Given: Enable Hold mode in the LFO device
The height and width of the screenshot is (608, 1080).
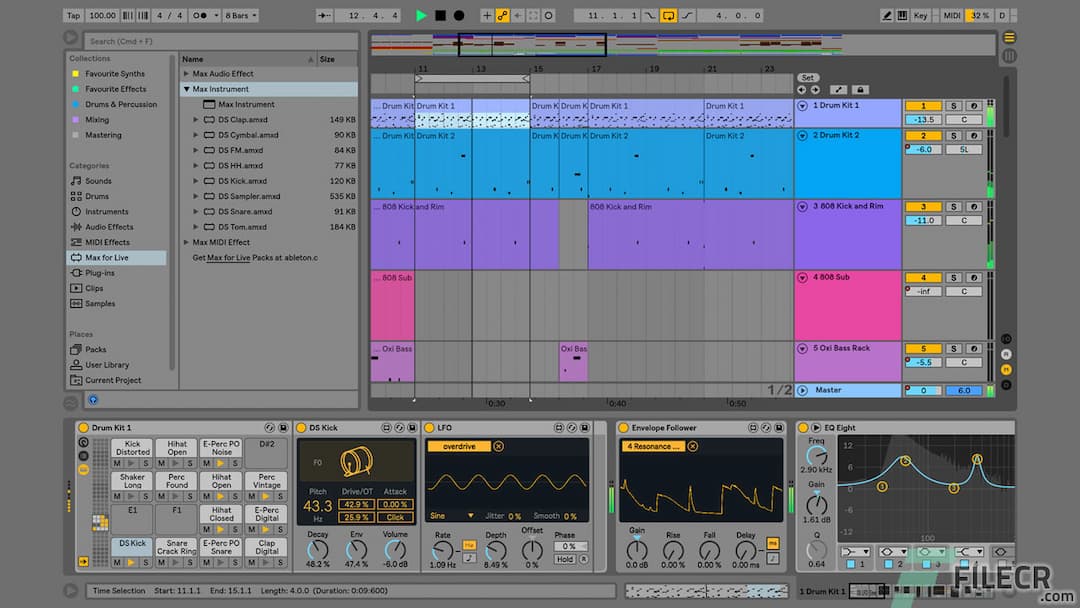Looking at the screenshot, I should click(x=566, y=557).
